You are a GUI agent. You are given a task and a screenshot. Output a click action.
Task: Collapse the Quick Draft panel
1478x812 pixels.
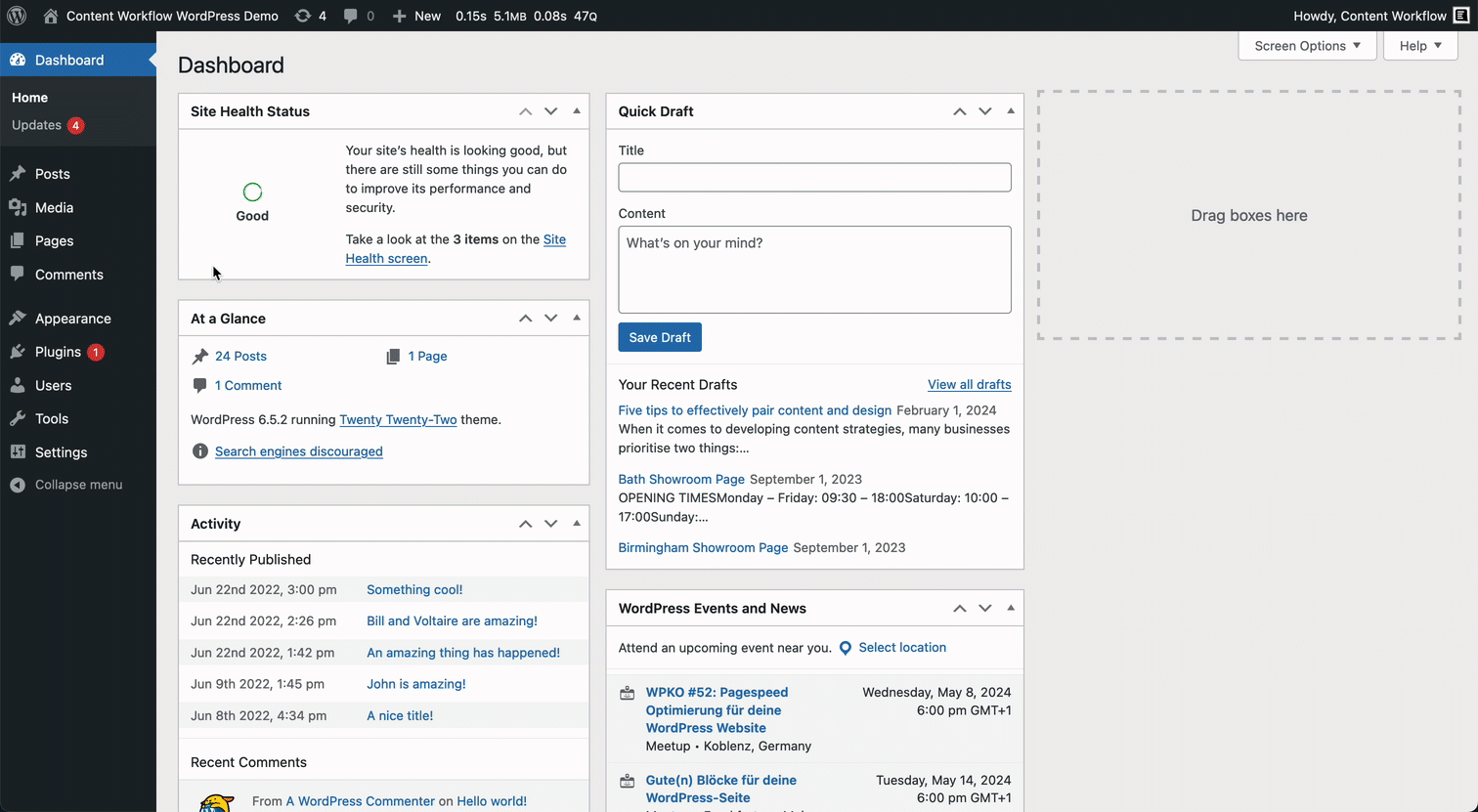coord(1011,111)
